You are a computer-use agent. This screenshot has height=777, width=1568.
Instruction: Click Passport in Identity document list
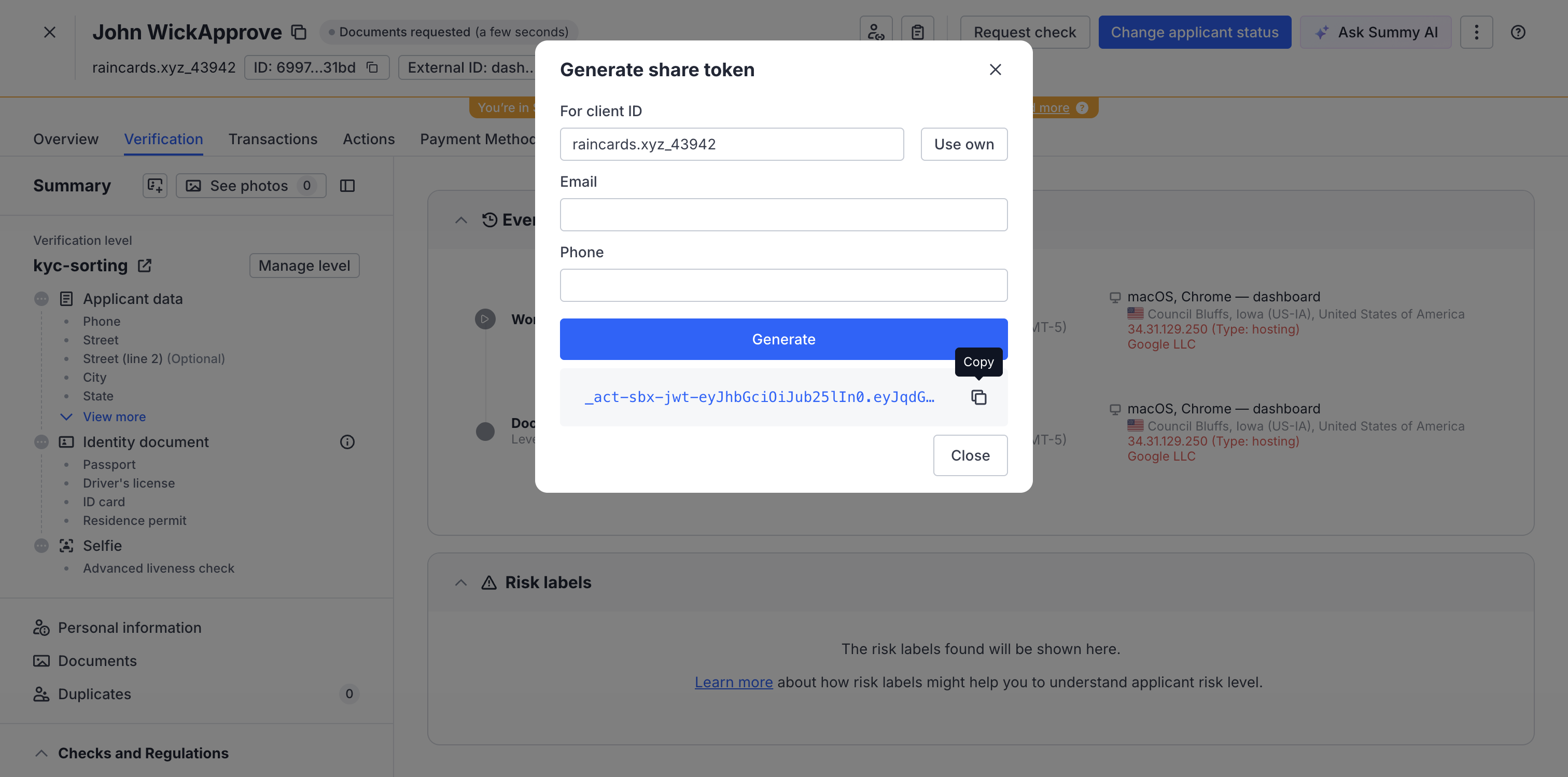(109, 465)
